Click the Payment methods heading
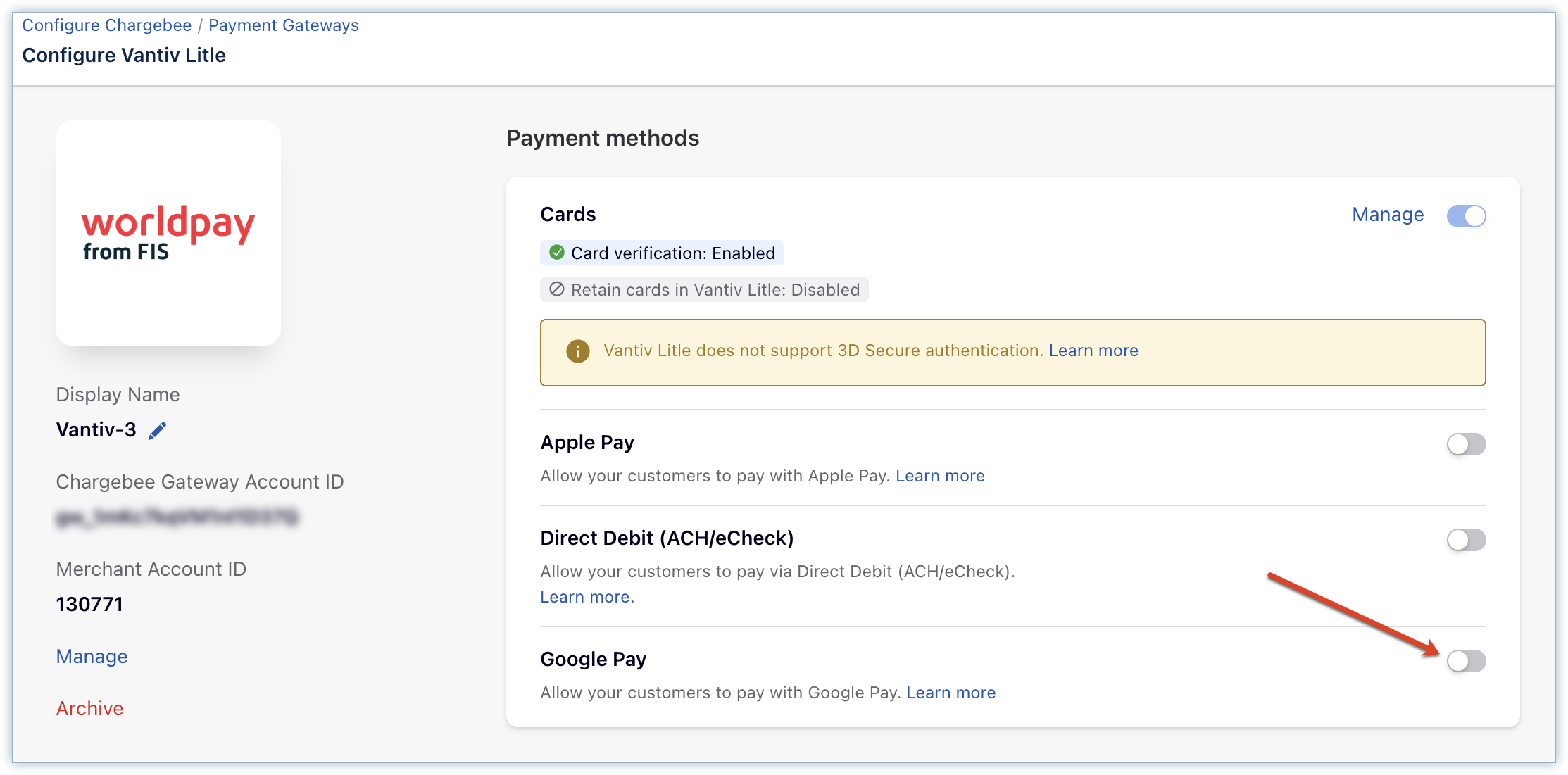 (603, 138)
